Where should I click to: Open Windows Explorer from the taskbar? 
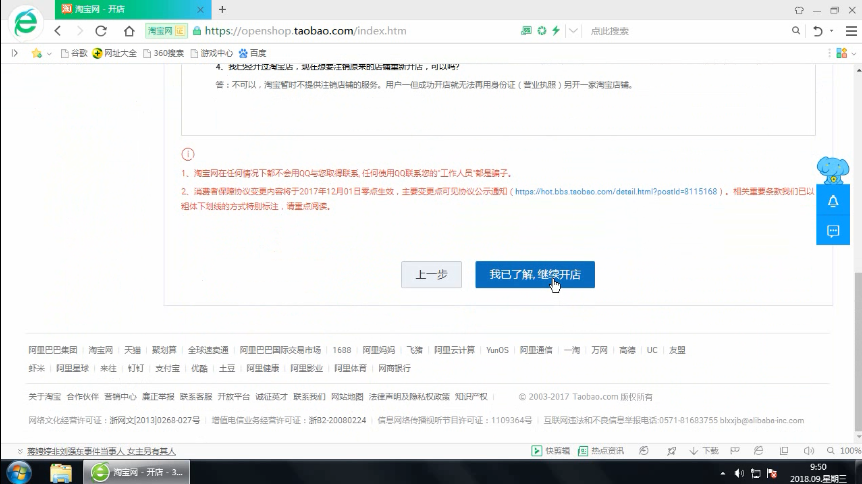coord(61,472)
